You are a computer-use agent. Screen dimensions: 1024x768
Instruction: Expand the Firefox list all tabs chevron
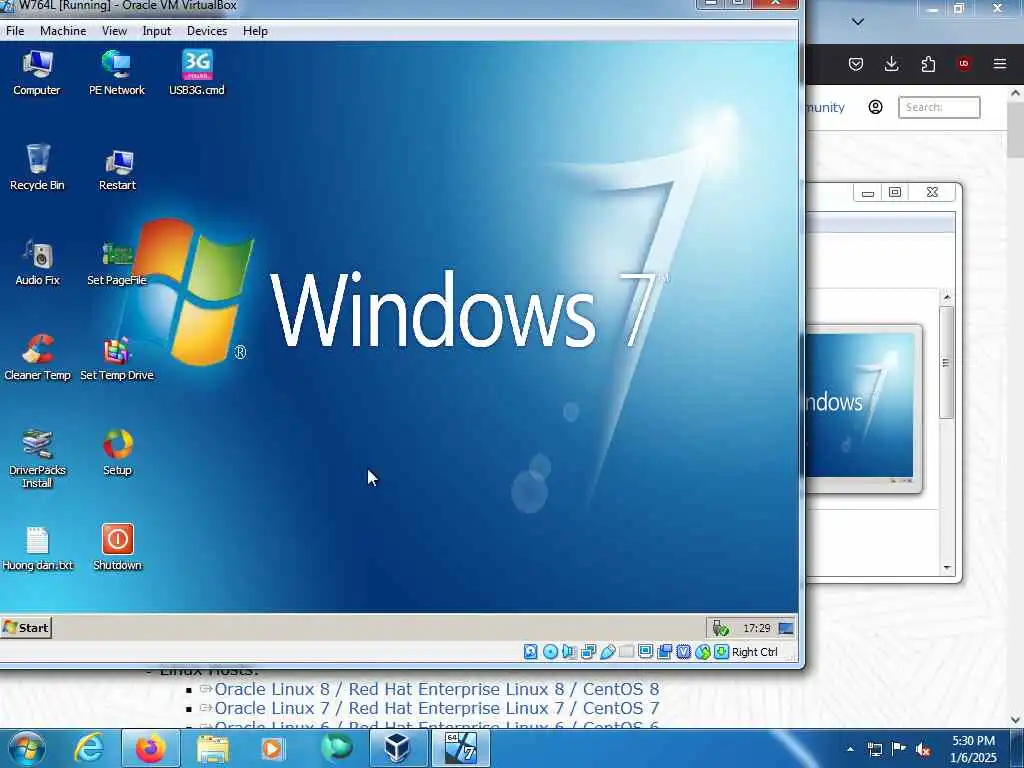[858, 22]
